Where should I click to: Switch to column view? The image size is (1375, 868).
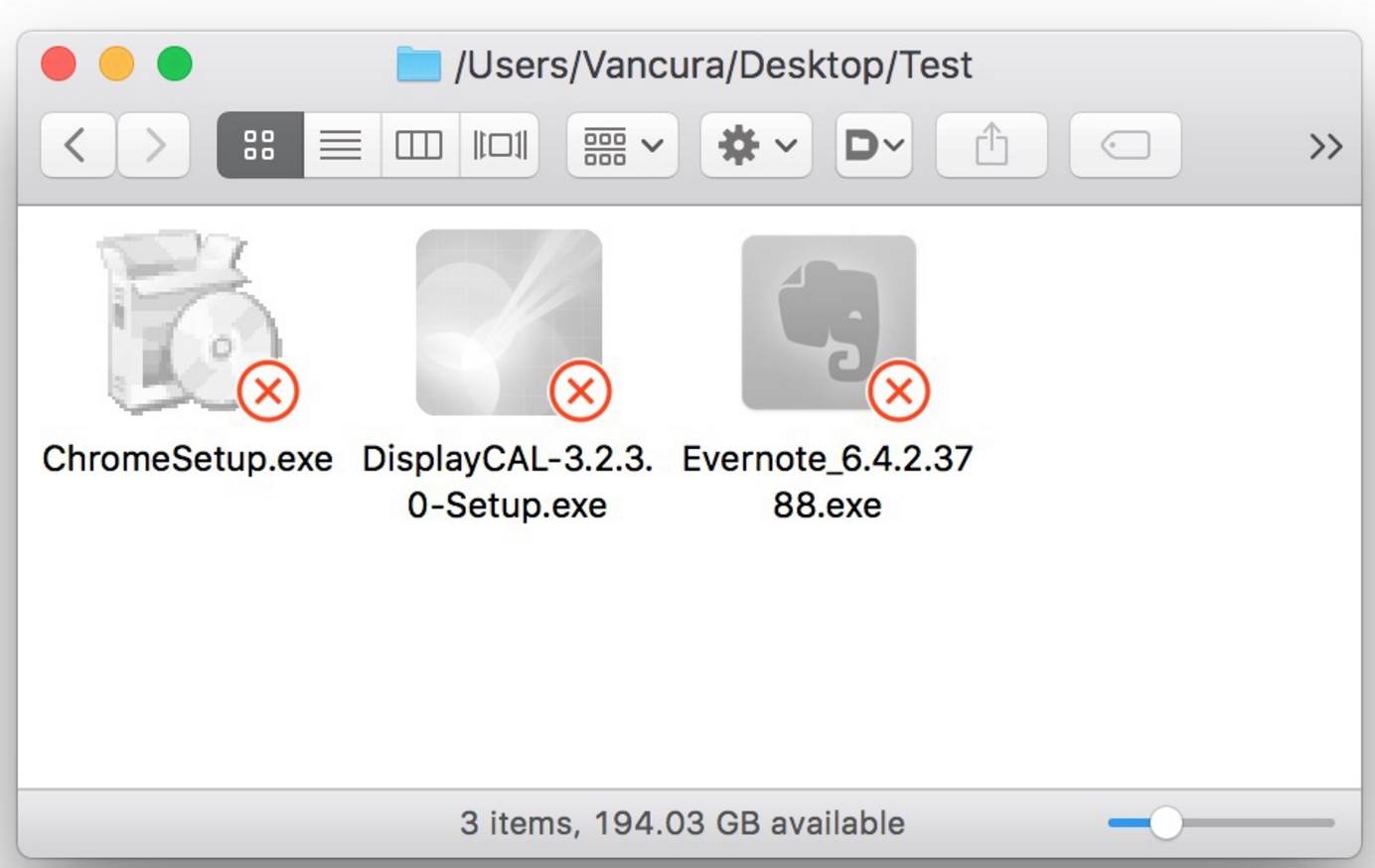click(419, 146)
